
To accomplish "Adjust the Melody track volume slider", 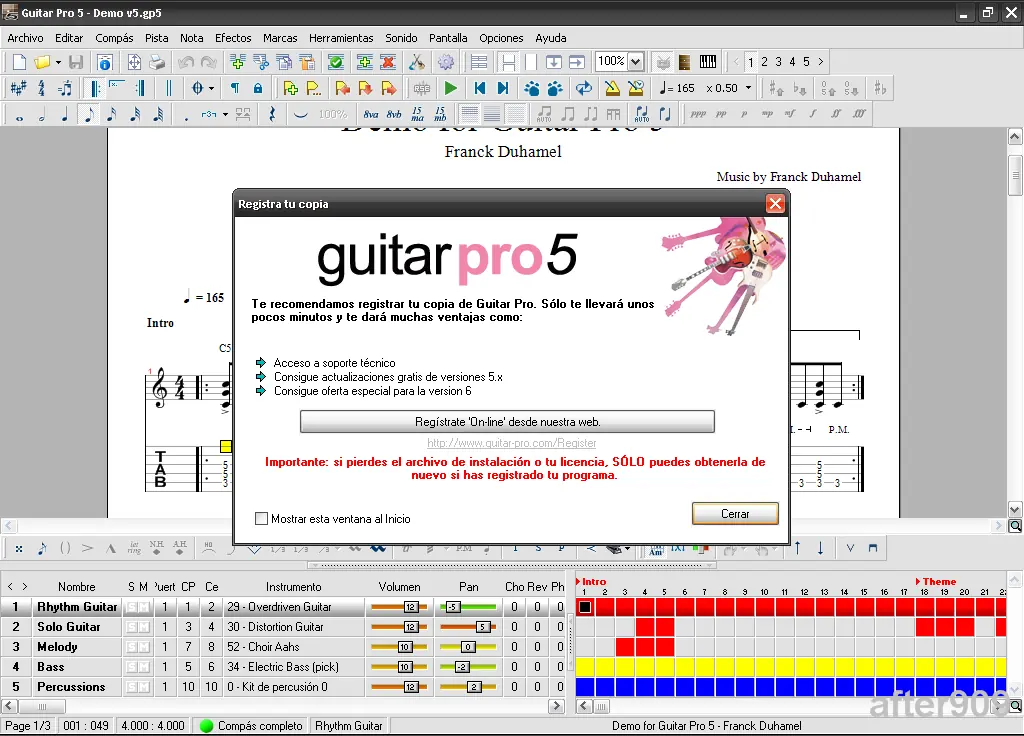I will coord(405,647).
